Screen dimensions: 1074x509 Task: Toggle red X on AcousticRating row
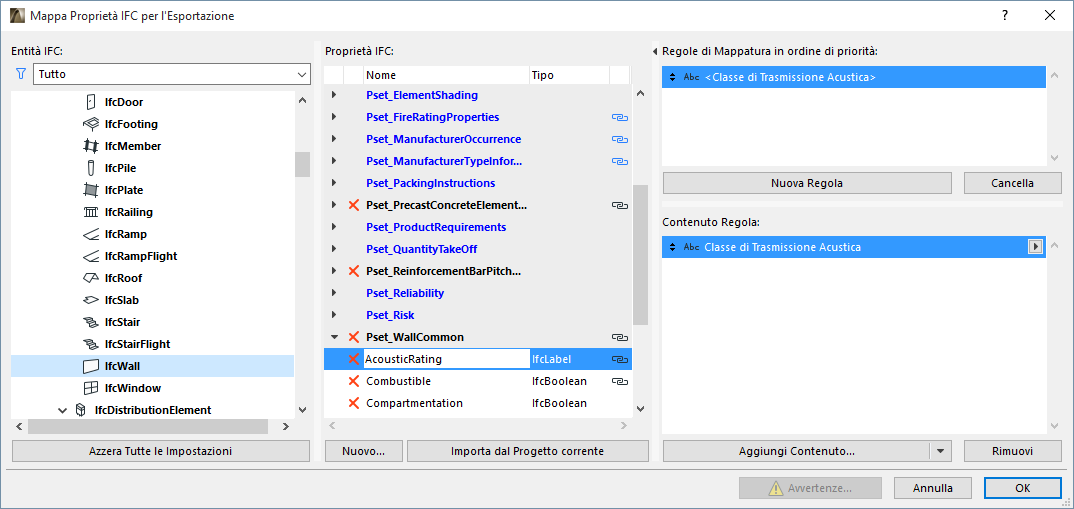tap(354, 359)
